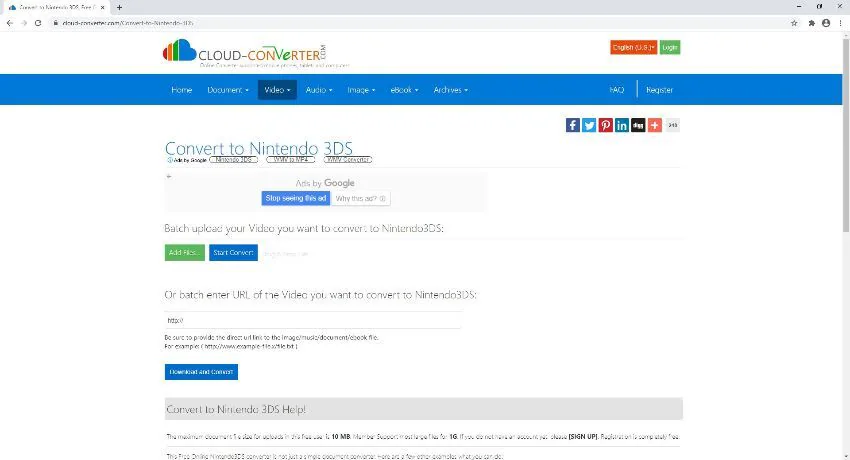Share page on Digg

[638, 125]
